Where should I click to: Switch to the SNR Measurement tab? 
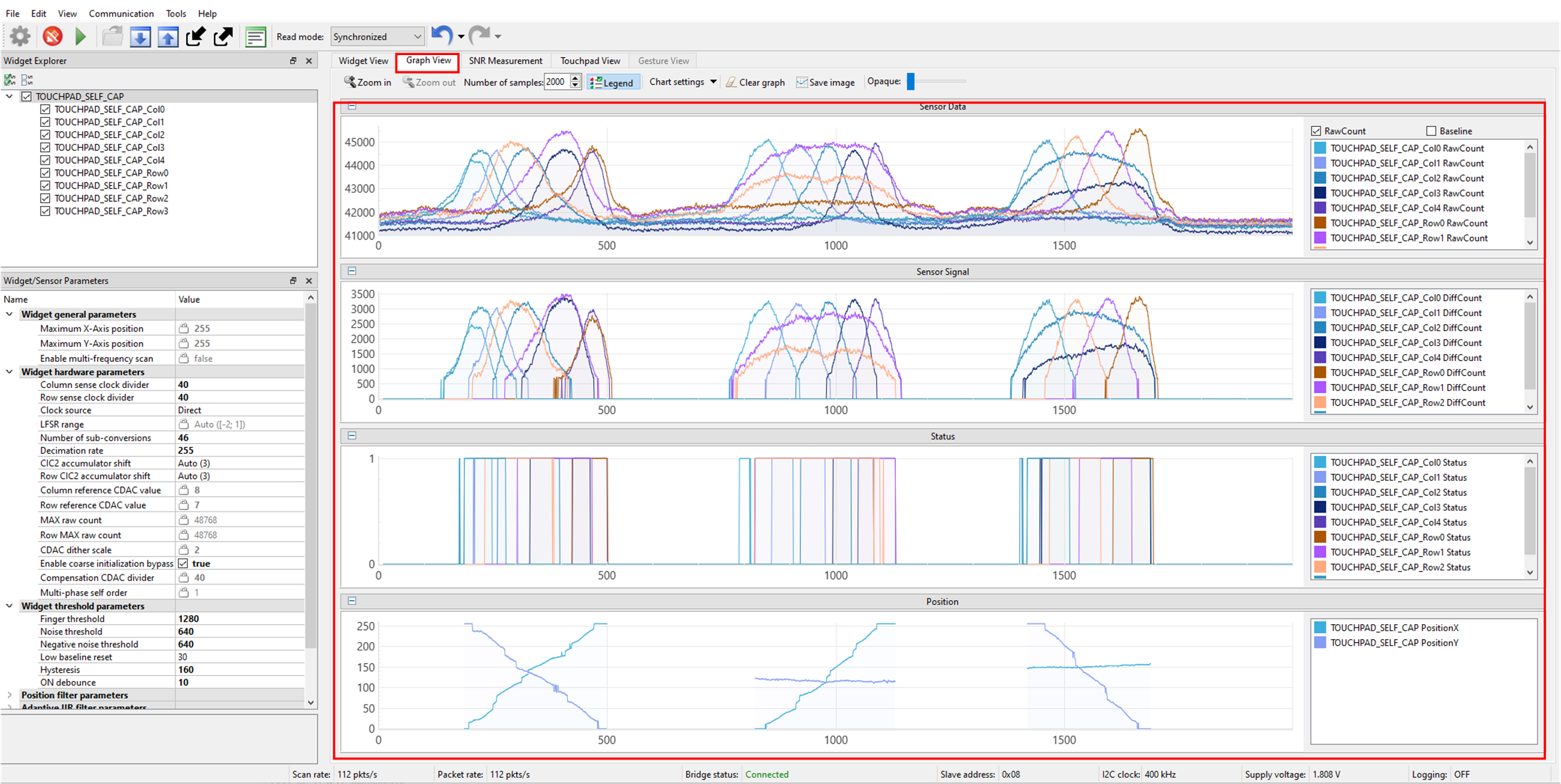(505, 60)
